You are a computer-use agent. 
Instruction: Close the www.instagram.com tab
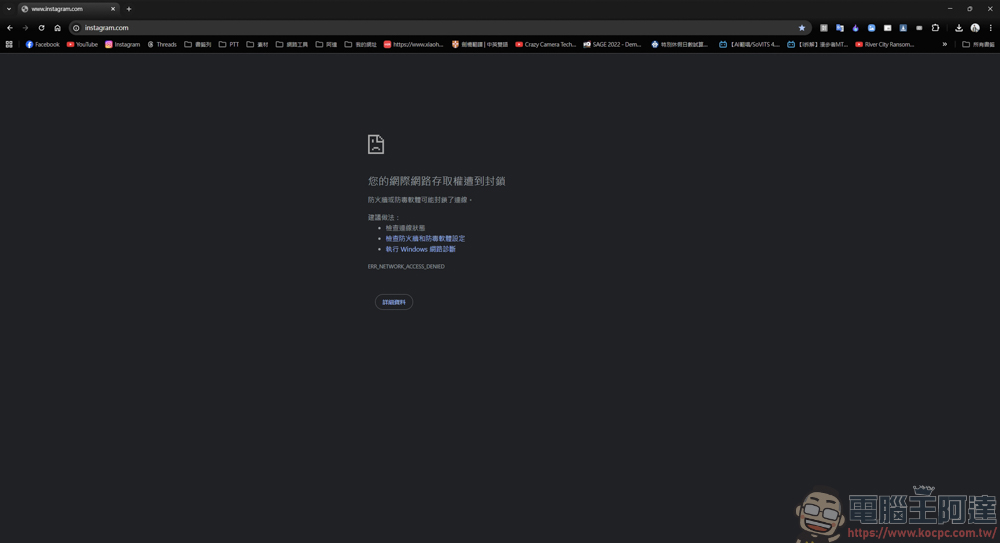click(x=113, y=9)
